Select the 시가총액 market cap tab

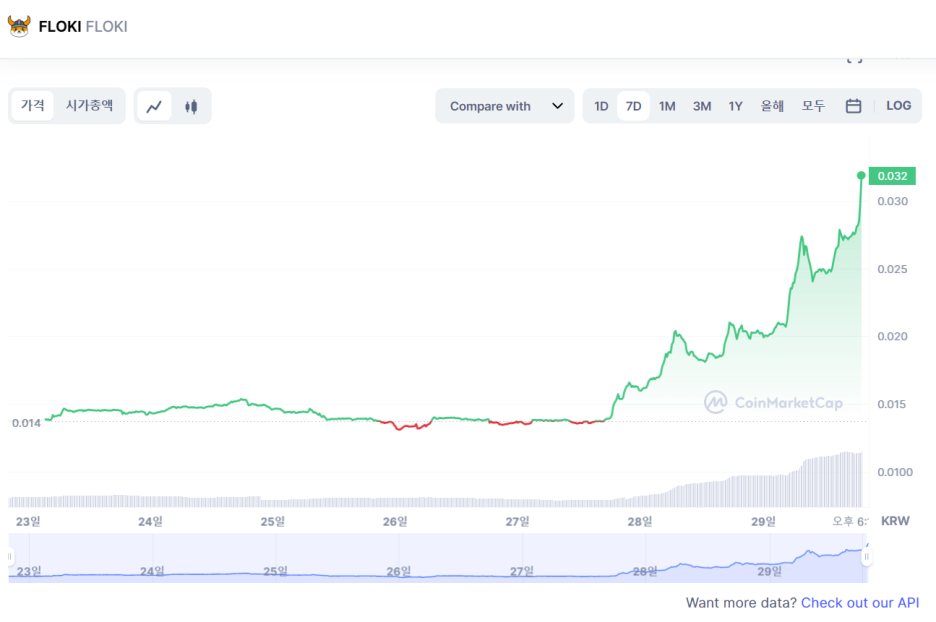pos(89,106)
